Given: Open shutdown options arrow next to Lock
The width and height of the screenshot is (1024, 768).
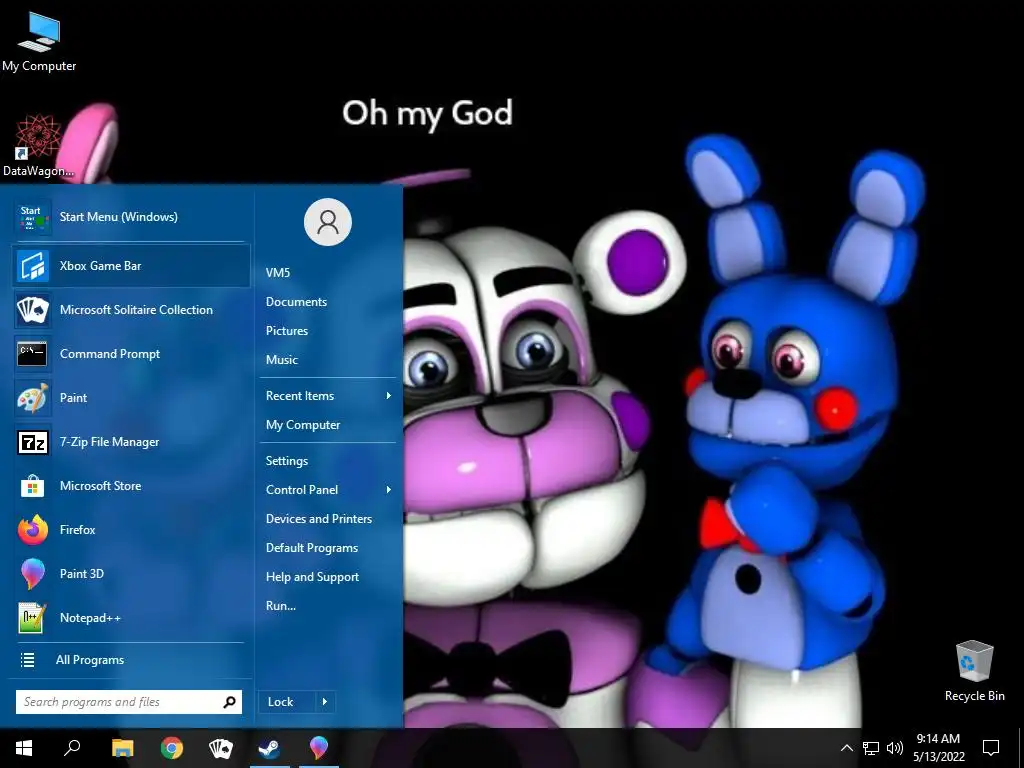Looking at the screenshot, I should pyautogui.click(x=325, y=702).
